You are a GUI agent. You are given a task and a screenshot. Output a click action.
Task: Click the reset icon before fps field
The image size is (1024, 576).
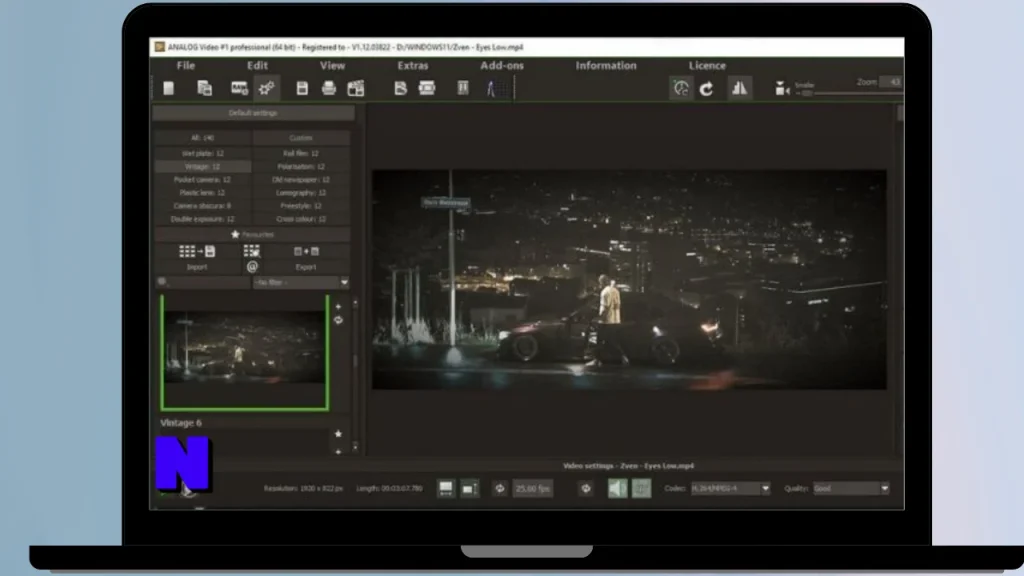coord(500,488)
